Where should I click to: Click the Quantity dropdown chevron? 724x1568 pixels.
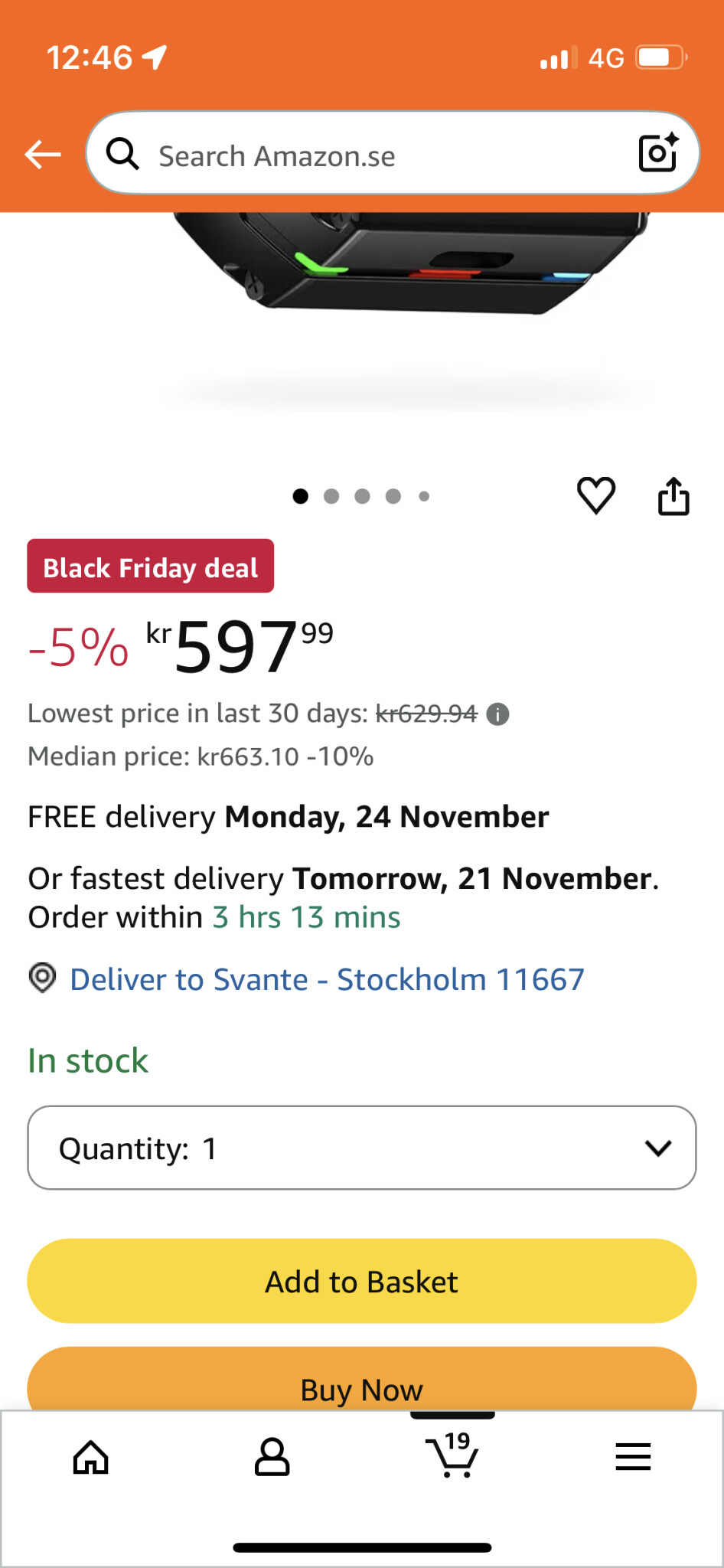click(x=658, y=1148)
